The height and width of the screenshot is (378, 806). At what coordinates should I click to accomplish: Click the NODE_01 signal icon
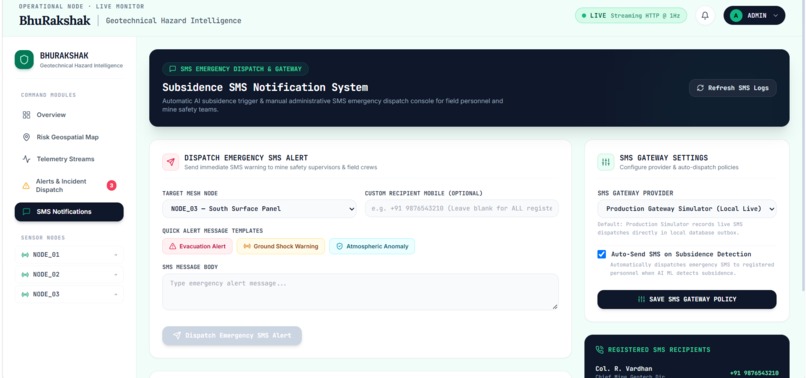pos(25,255)
